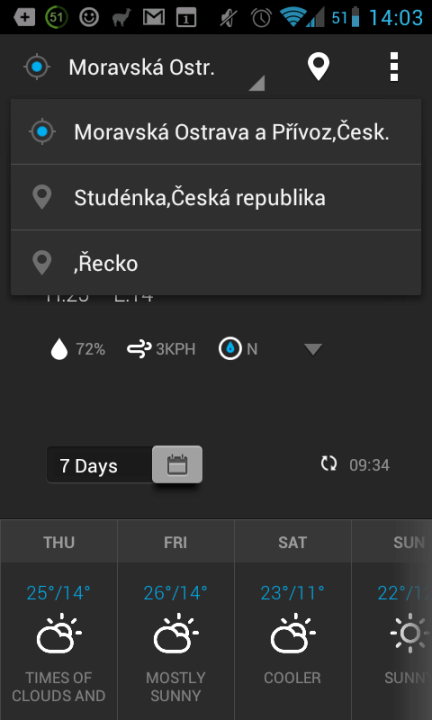Image resolution: width=432 pixels, height=720 pixels.
Task: Open the THU forecast column
Action: click(x=59, y=619)
